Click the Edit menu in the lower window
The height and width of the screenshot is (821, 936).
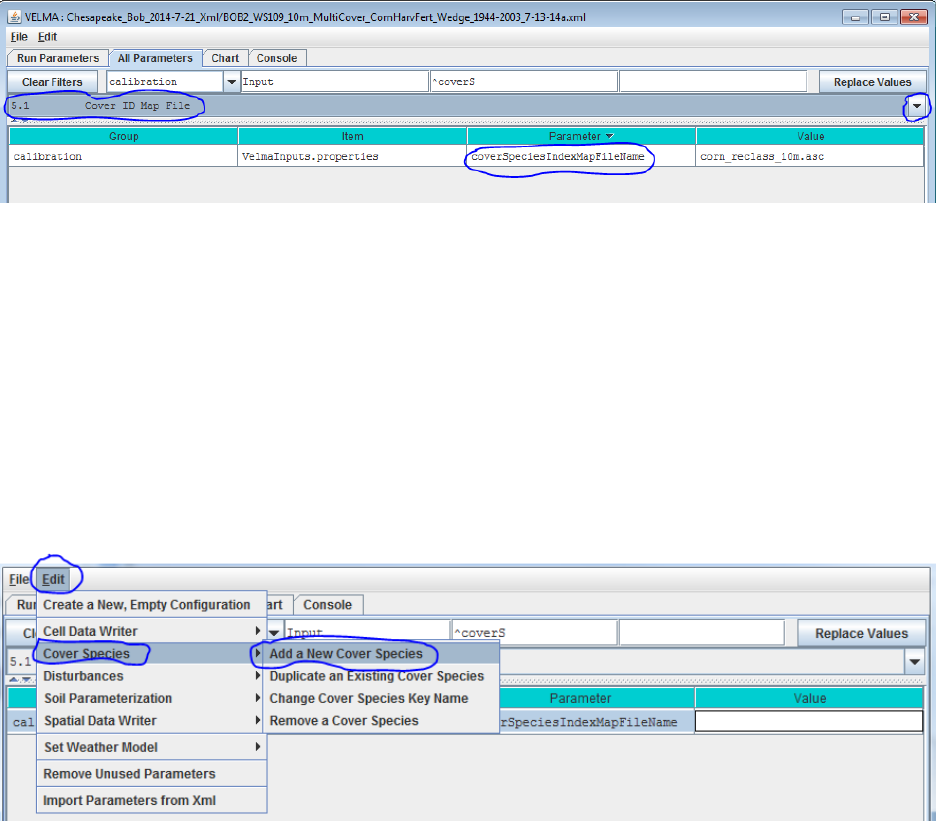[x=53, y=579]
